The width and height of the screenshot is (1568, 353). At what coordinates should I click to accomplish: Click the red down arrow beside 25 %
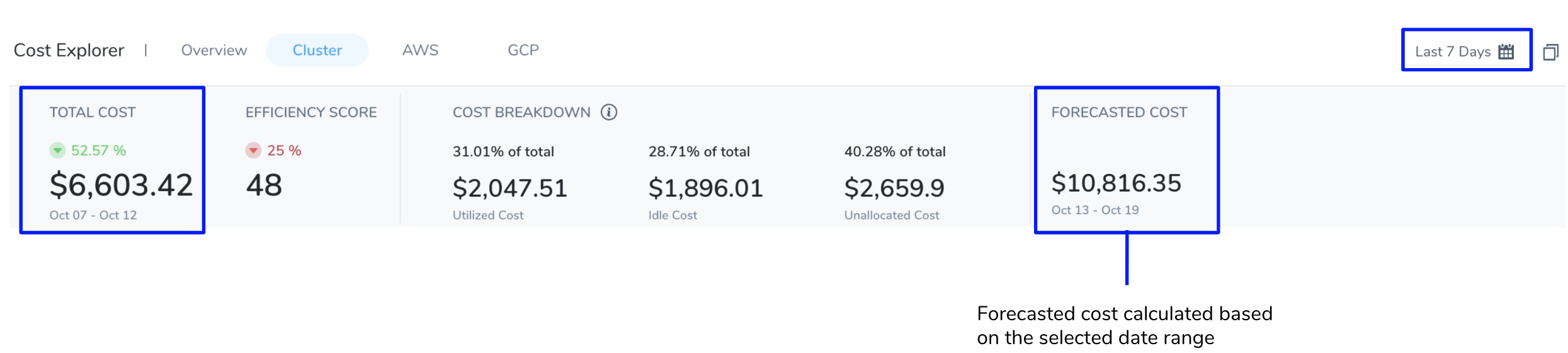tap(253, 151)
